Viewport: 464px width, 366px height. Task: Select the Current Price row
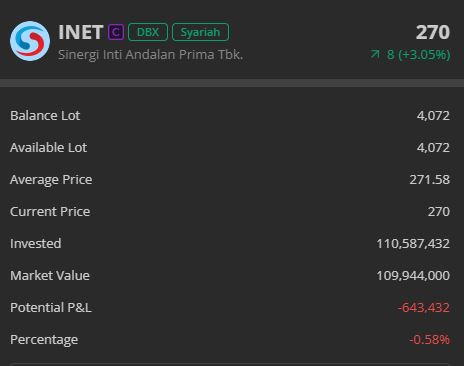pos(230,212)
